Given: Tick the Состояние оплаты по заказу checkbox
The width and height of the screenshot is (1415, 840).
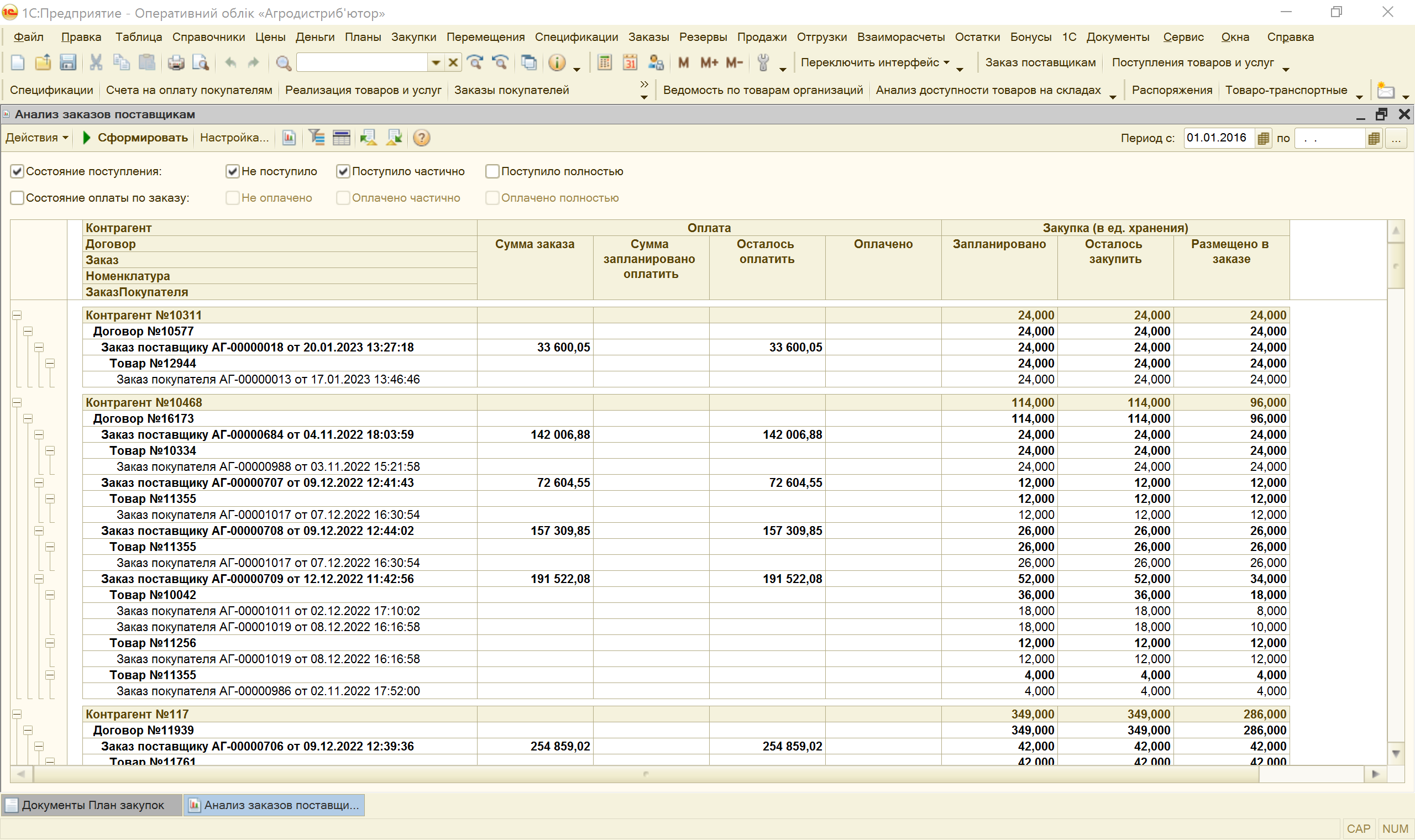Looking at the screenshot, I should [18, 198].
